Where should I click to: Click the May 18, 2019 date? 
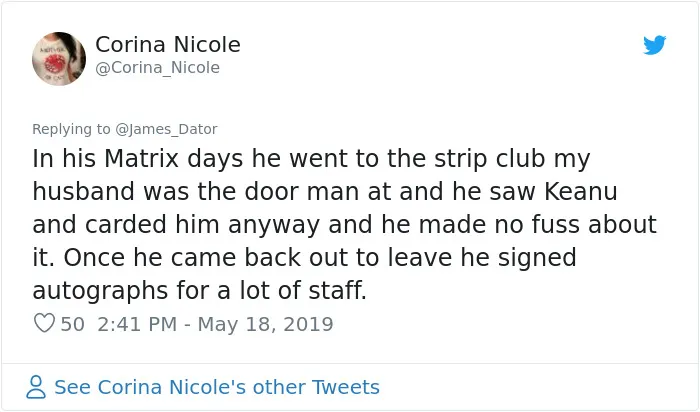(x=265, y=325)
